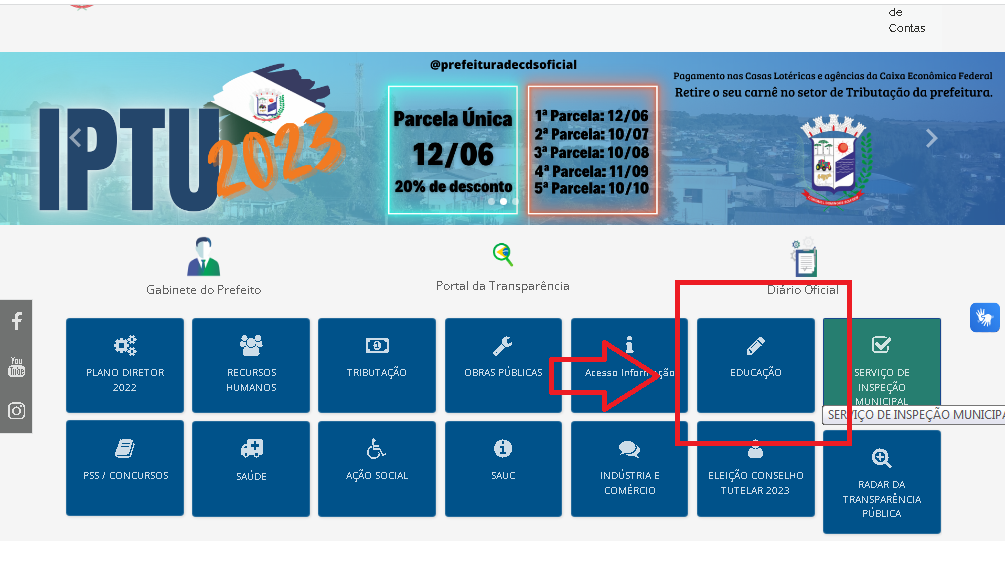Screen dimensions: 1006x587
Task: Select the first carousel indicator dot
Action: coord(491,201)
